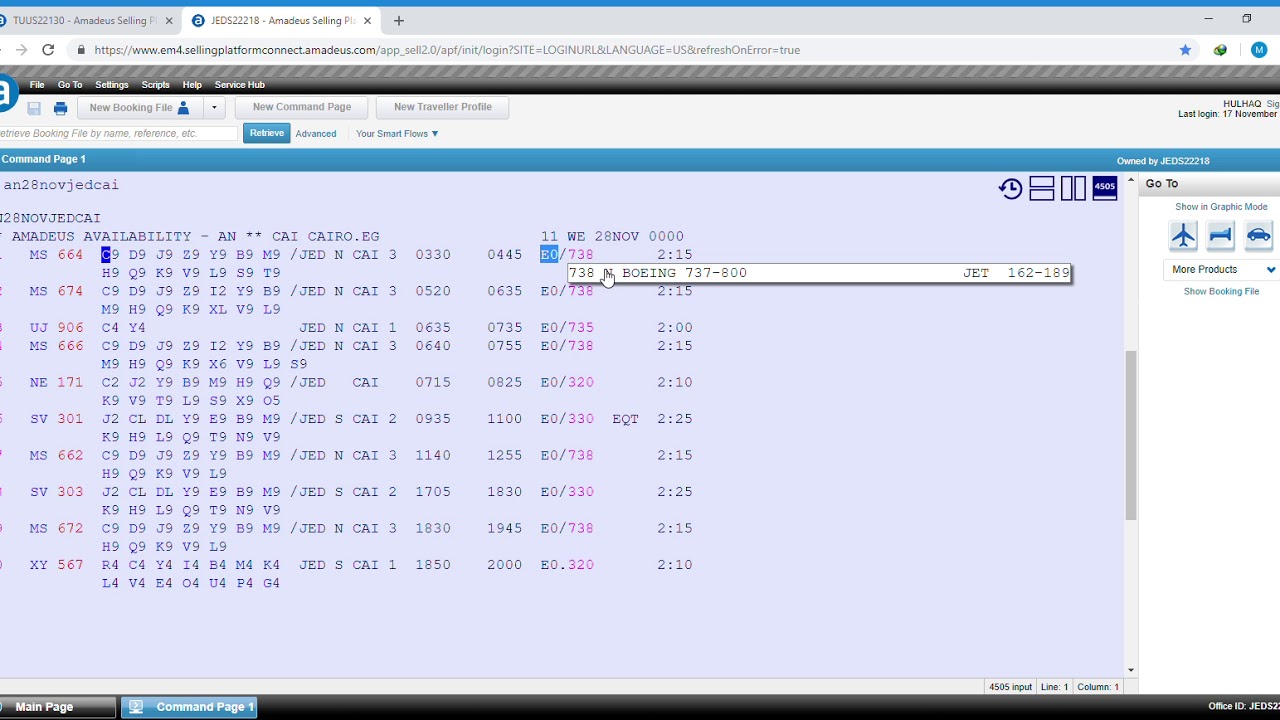Click the BOEING 737-800 tooltip text
The image size is (1280, 720).
[685, 273]
